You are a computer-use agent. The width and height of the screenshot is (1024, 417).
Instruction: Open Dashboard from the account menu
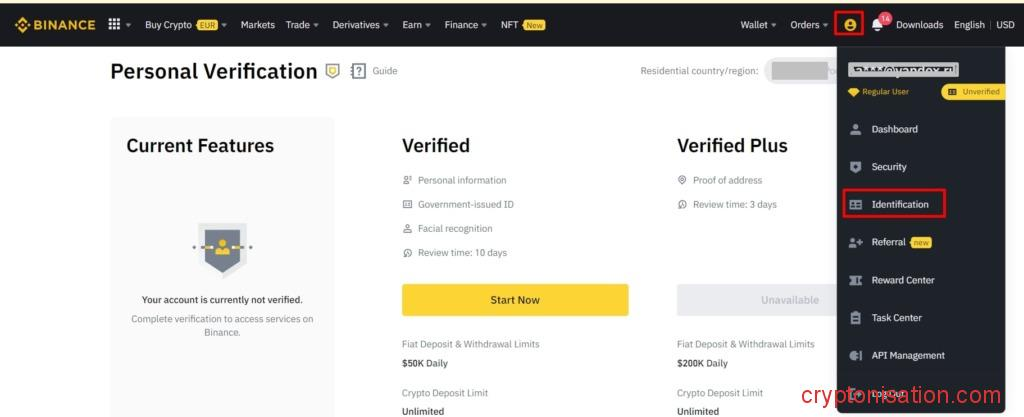[894, 129]
